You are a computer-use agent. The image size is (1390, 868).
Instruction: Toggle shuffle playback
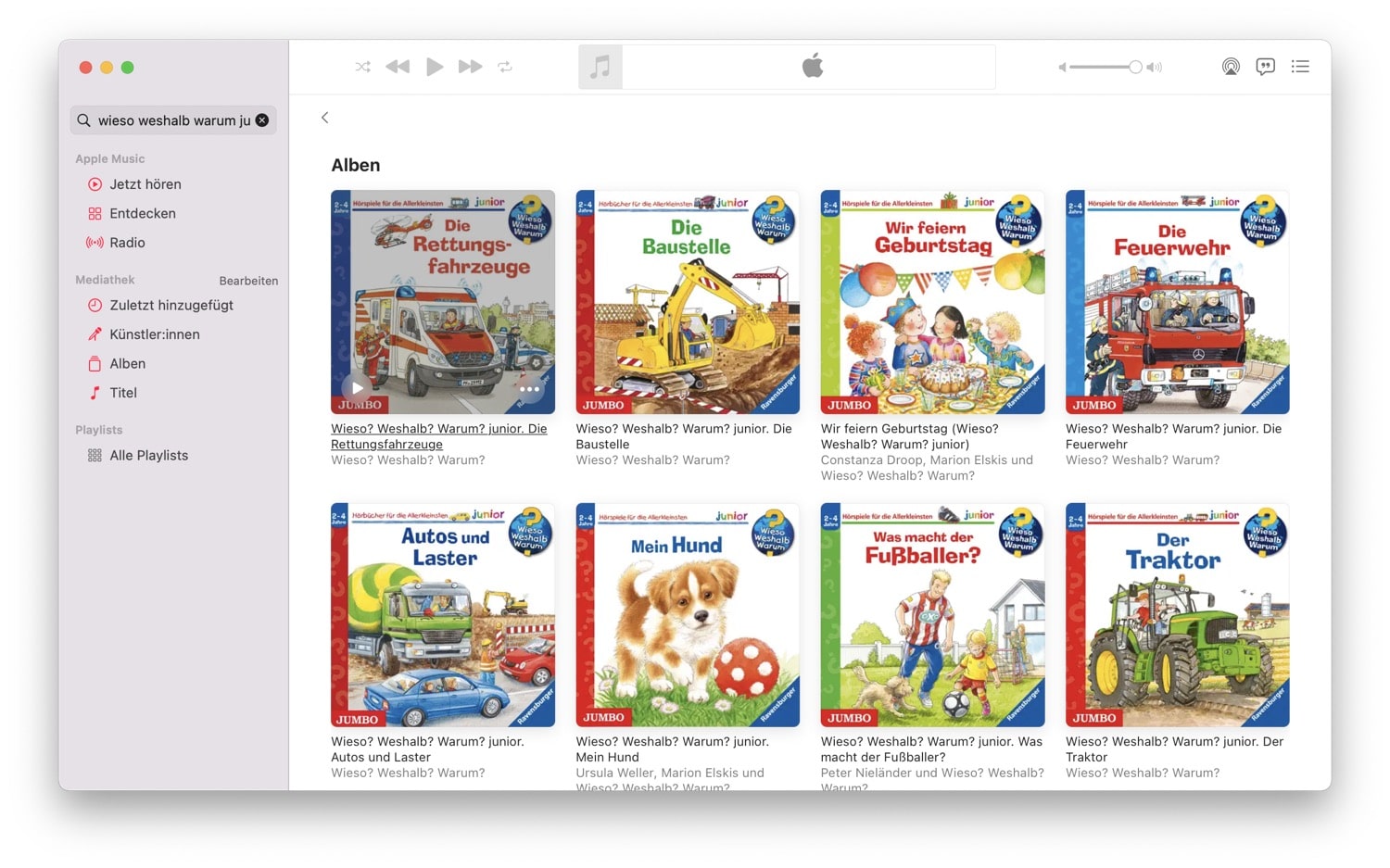(363, 67)
